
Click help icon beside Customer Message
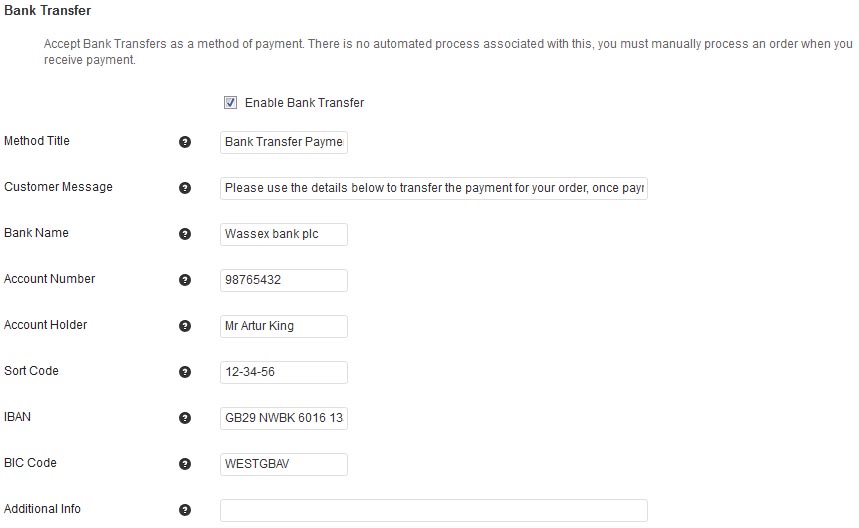pyautogui.click(x=184, y=188)
